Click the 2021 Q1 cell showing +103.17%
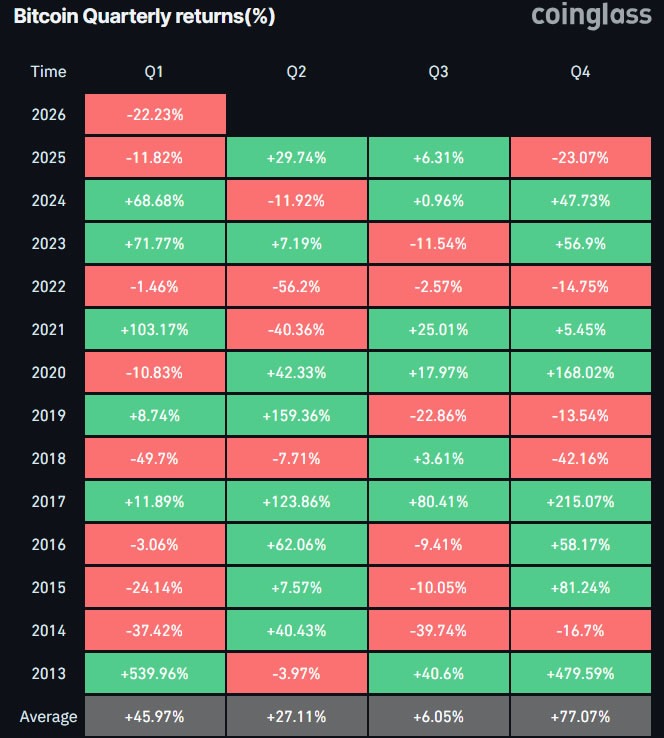Viewport: 664px width, 738px height. 155,329
